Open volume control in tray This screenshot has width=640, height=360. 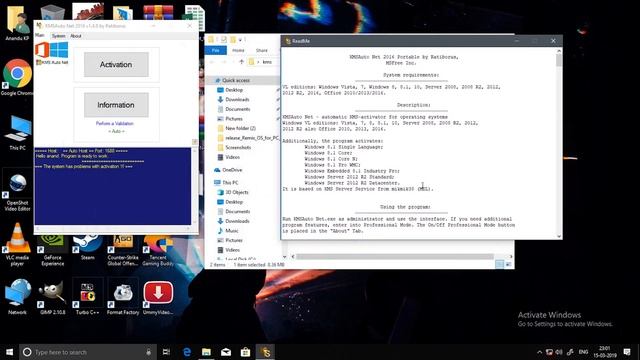point(559,352)
